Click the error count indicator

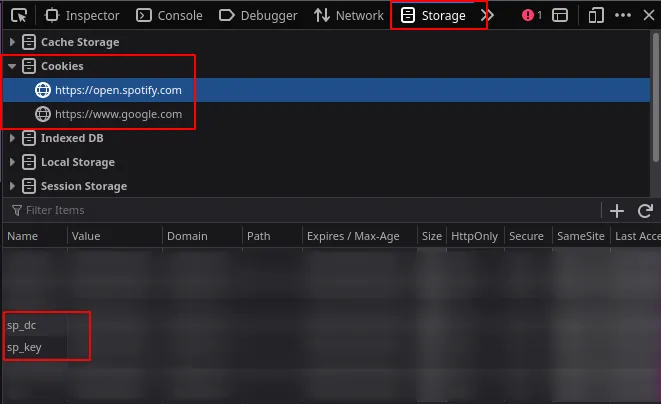tap(532, 16)
